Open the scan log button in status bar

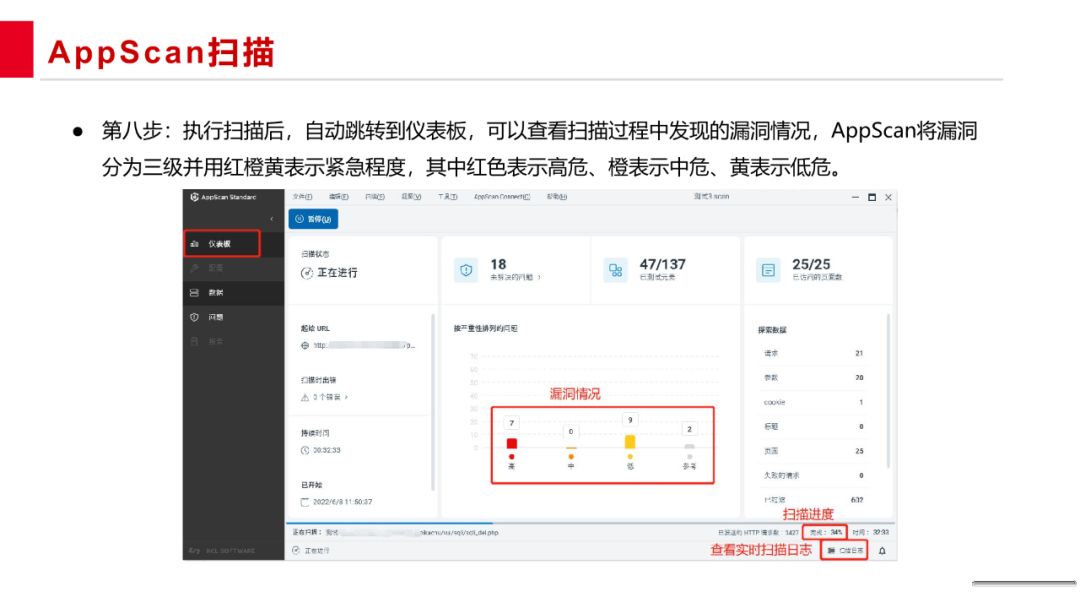pyautogui.click(x=844, y=551)
